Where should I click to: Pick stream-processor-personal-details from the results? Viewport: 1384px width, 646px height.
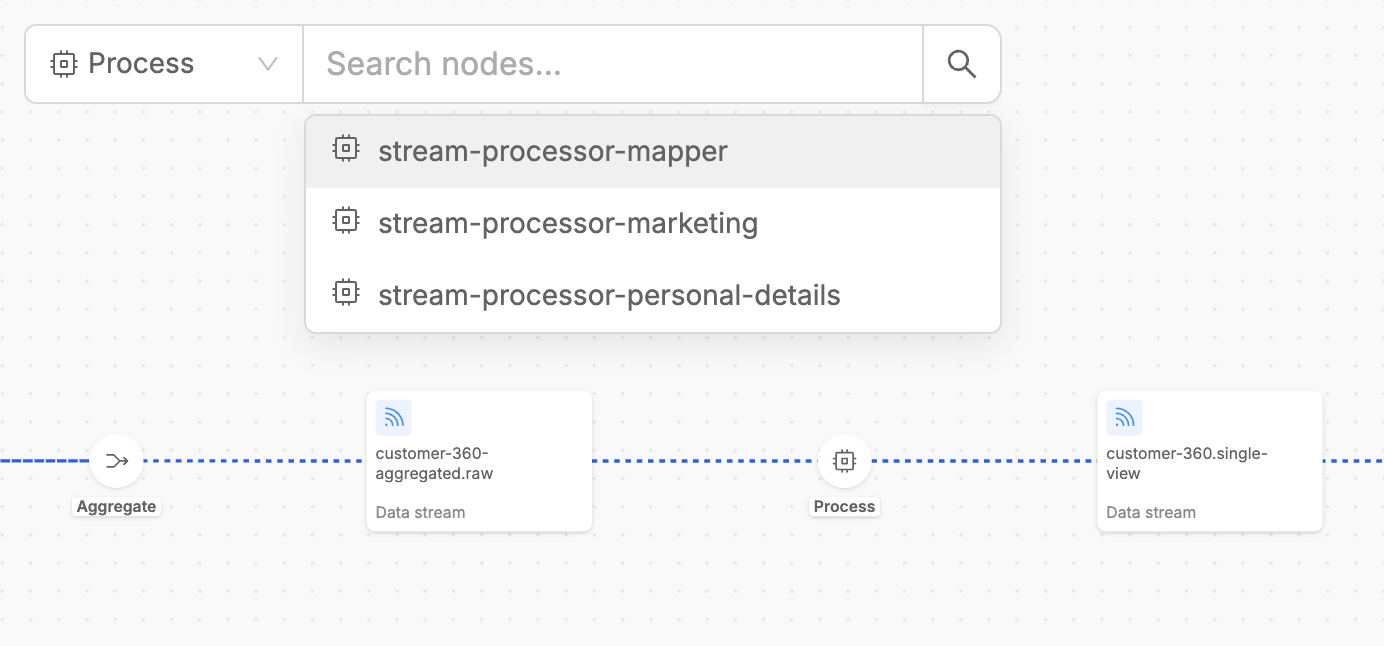point(608,295)
